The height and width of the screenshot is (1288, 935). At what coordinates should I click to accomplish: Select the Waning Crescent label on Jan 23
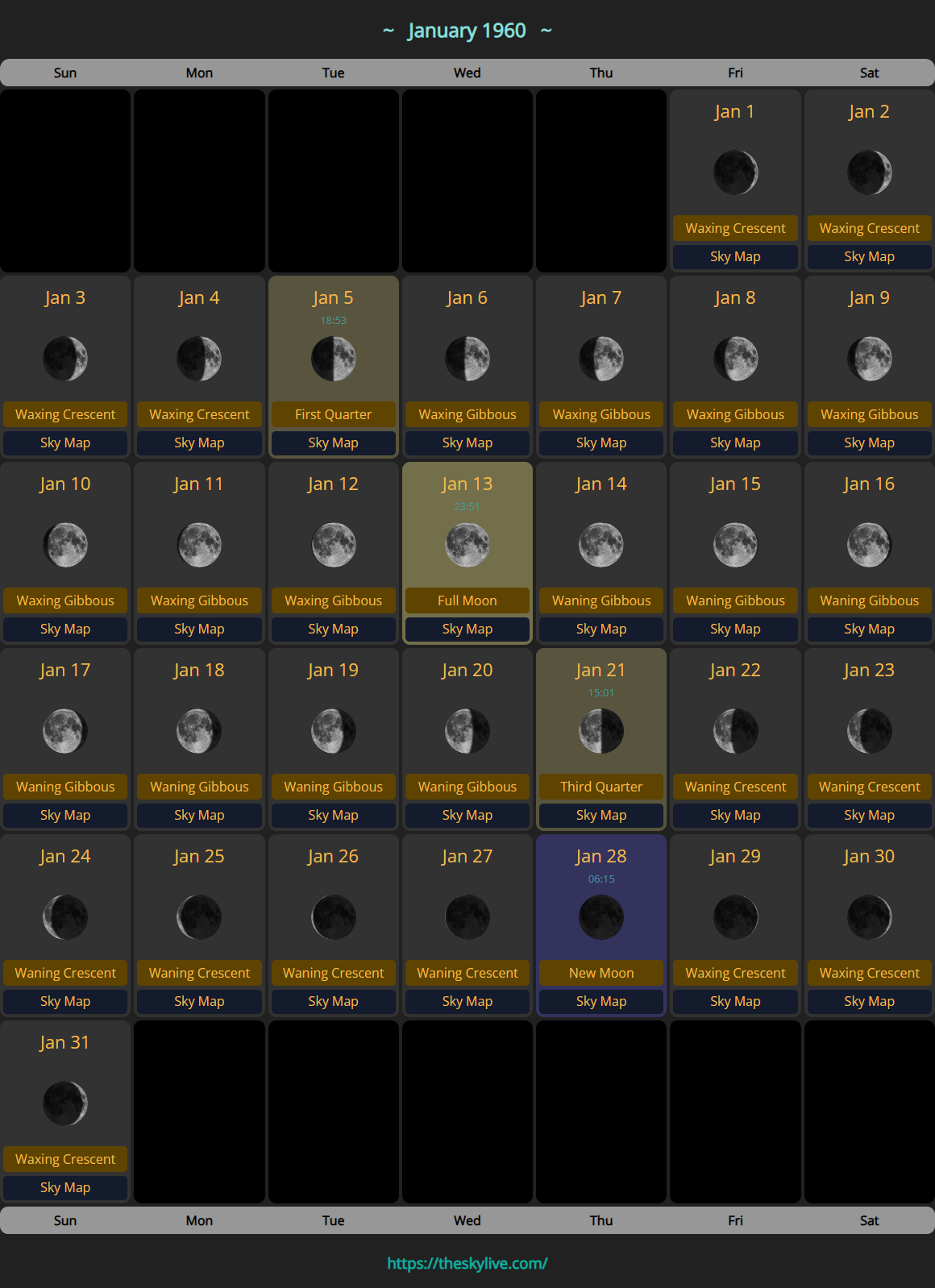(869, 787)
